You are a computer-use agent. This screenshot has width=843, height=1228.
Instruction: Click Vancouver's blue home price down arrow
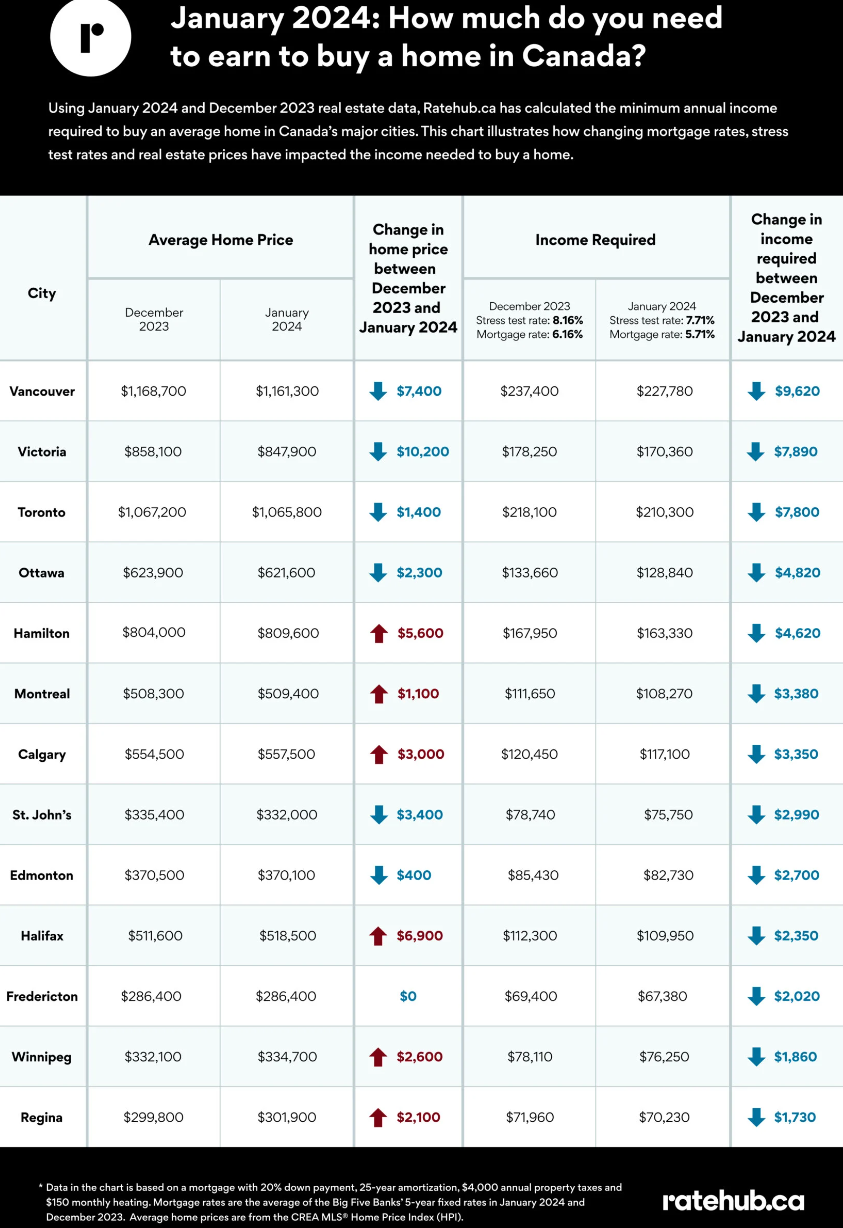378,391
